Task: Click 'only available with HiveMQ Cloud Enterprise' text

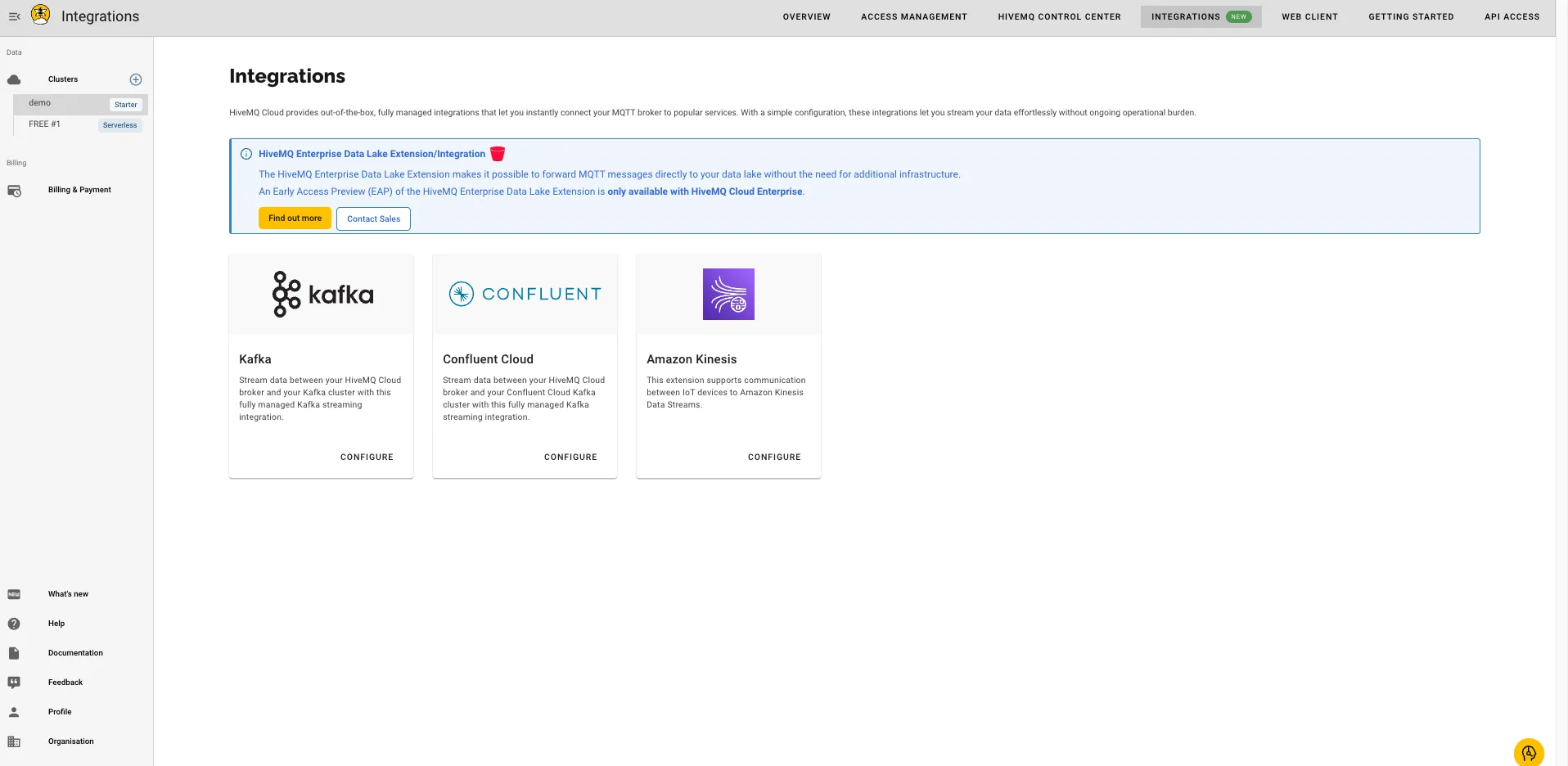Action: click(x=705, y=191)
